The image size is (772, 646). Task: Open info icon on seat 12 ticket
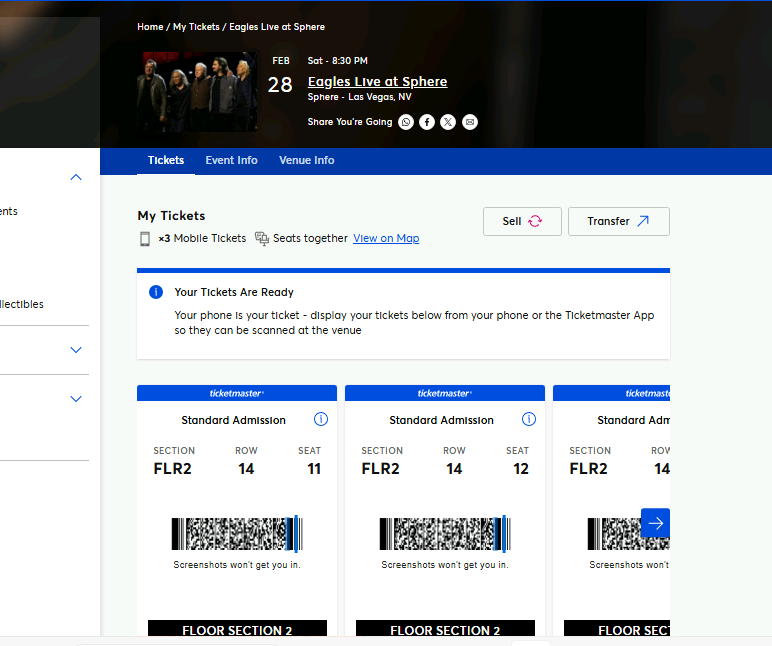tap(529, 420)
